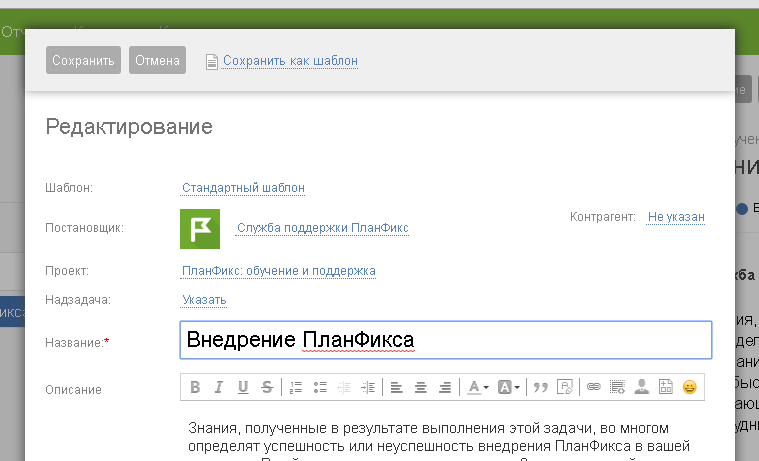Viewport: 759px width, 461px height.
Task: Align description text left
Action: tap(396, 387)
